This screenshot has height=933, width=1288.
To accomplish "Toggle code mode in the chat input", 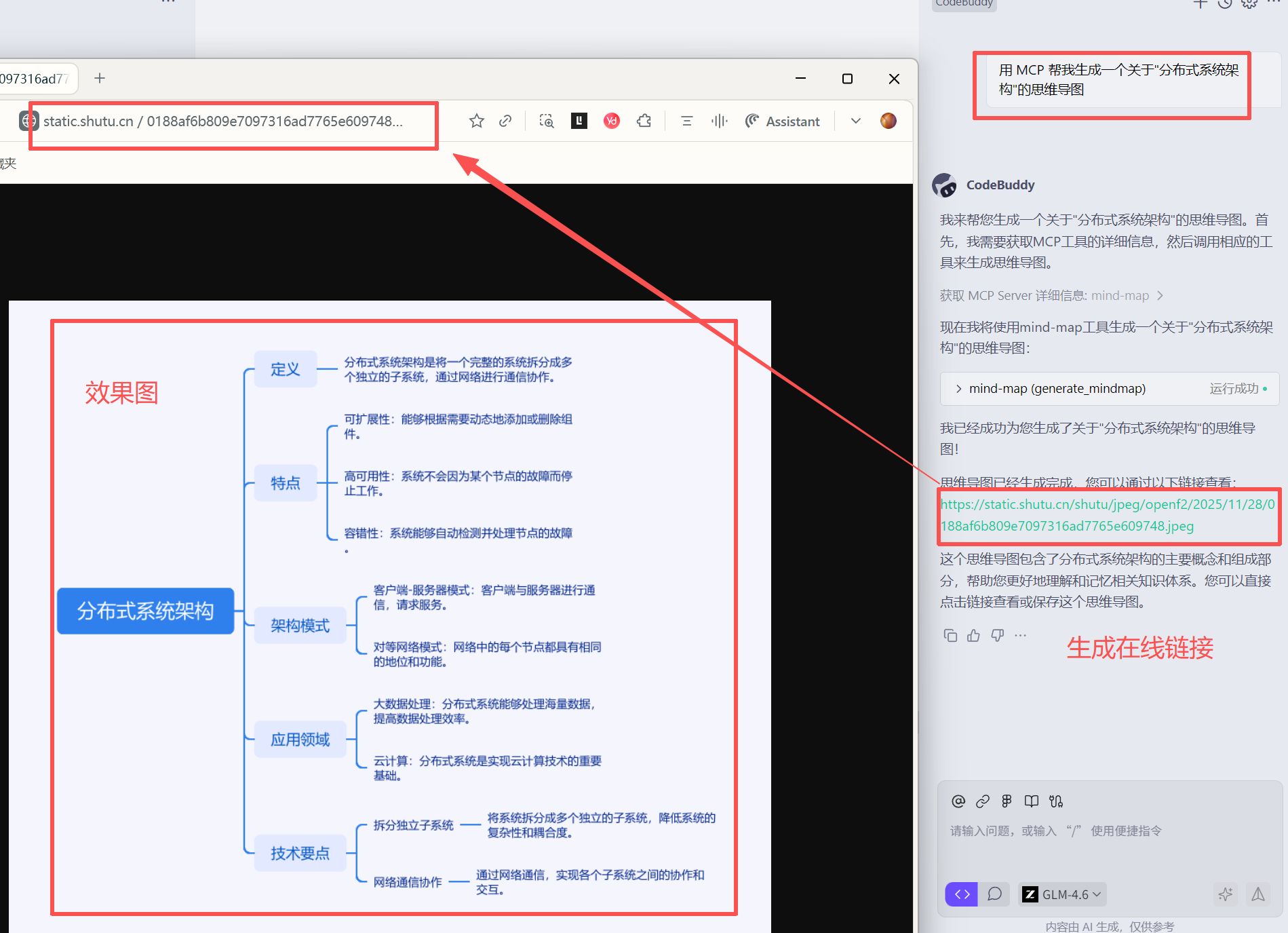I will pyautogui.click(x=961, y=894).
